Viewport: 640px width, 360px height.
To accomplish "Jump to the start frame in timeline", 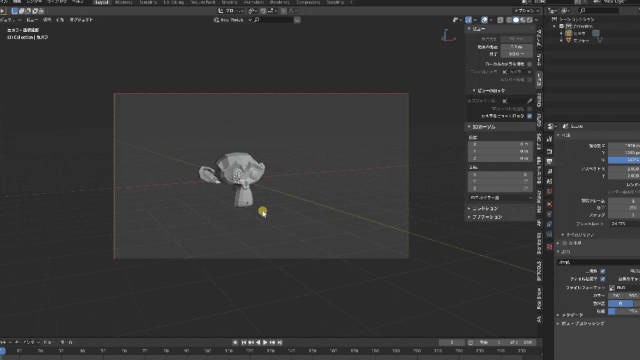I will tap(244, 342).
